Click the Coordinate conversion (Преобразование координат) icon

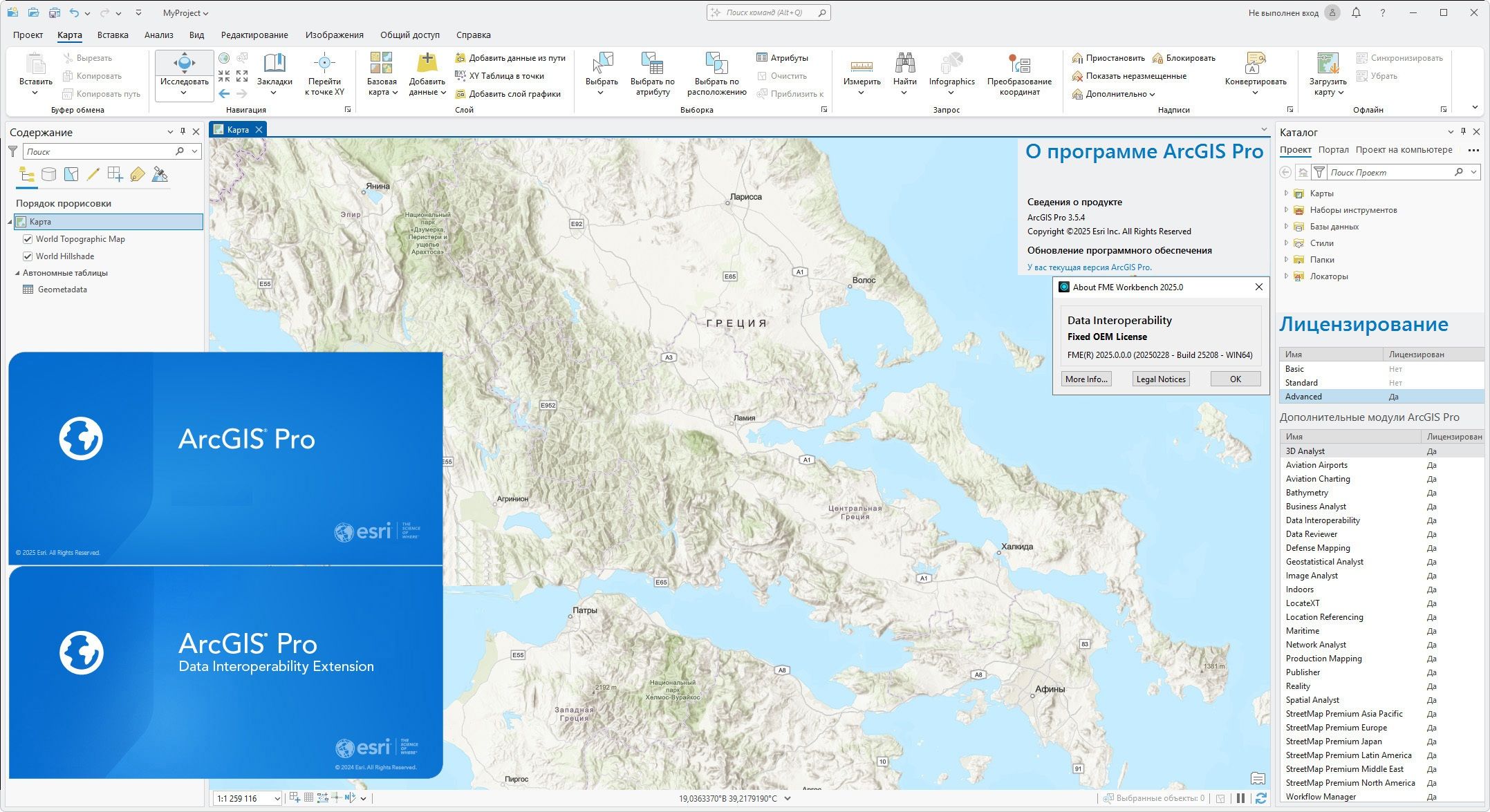pyautogui.click(x=1018, y=65)
